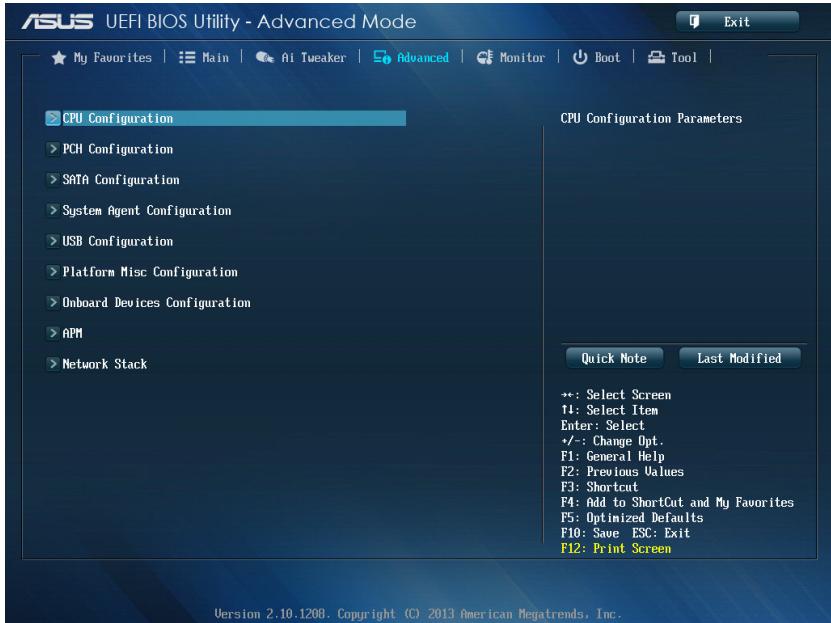Viewport: 831px width, 623px height.
Task: Expand USB Configuration arrow
Action: tap(52, 241)
